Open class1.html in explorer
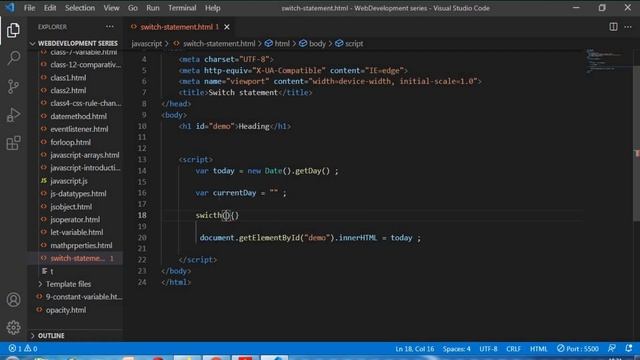This screenshot has width=640, height=360. point(76,78)
